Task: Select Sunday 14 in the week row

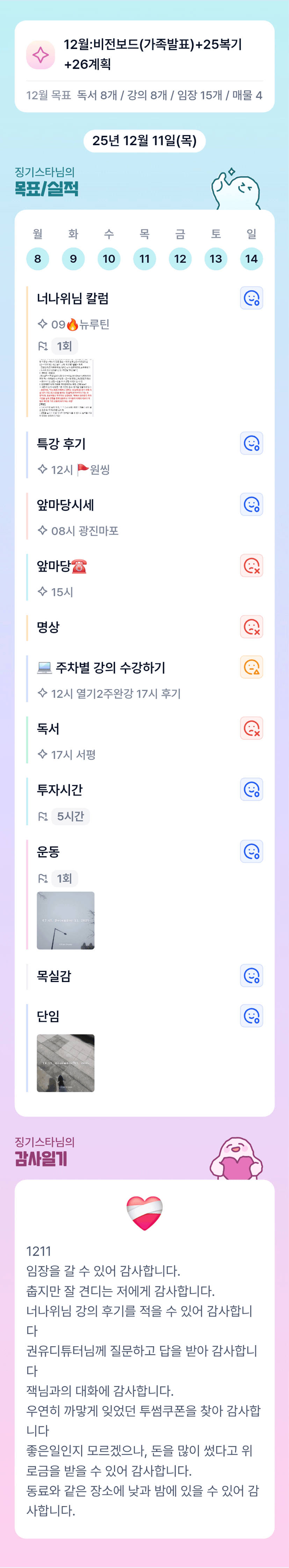Action: (251, 259)
